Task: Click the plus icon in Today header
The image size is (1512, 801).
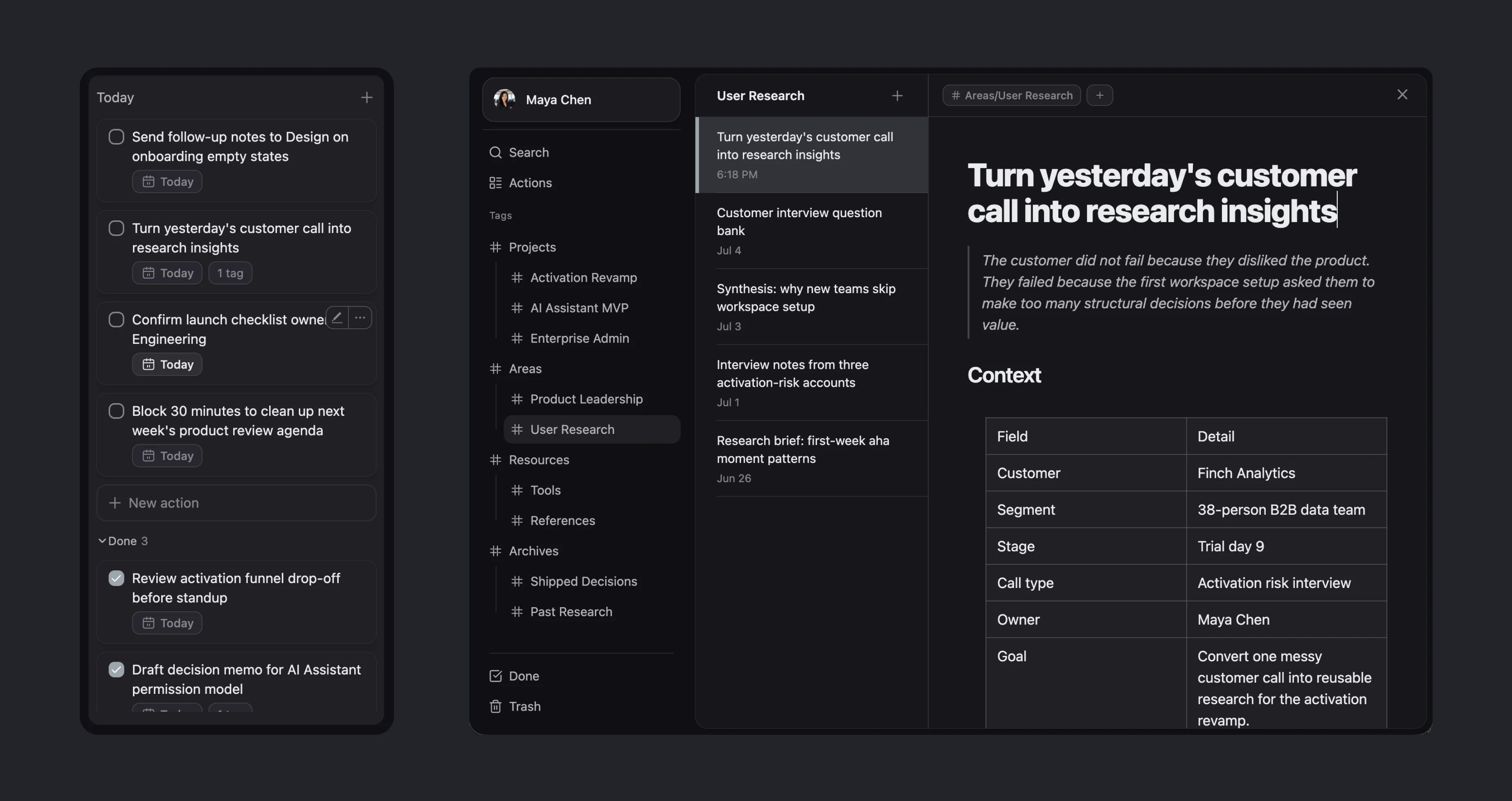Action: pyautogui.click(x=367, y=97)
